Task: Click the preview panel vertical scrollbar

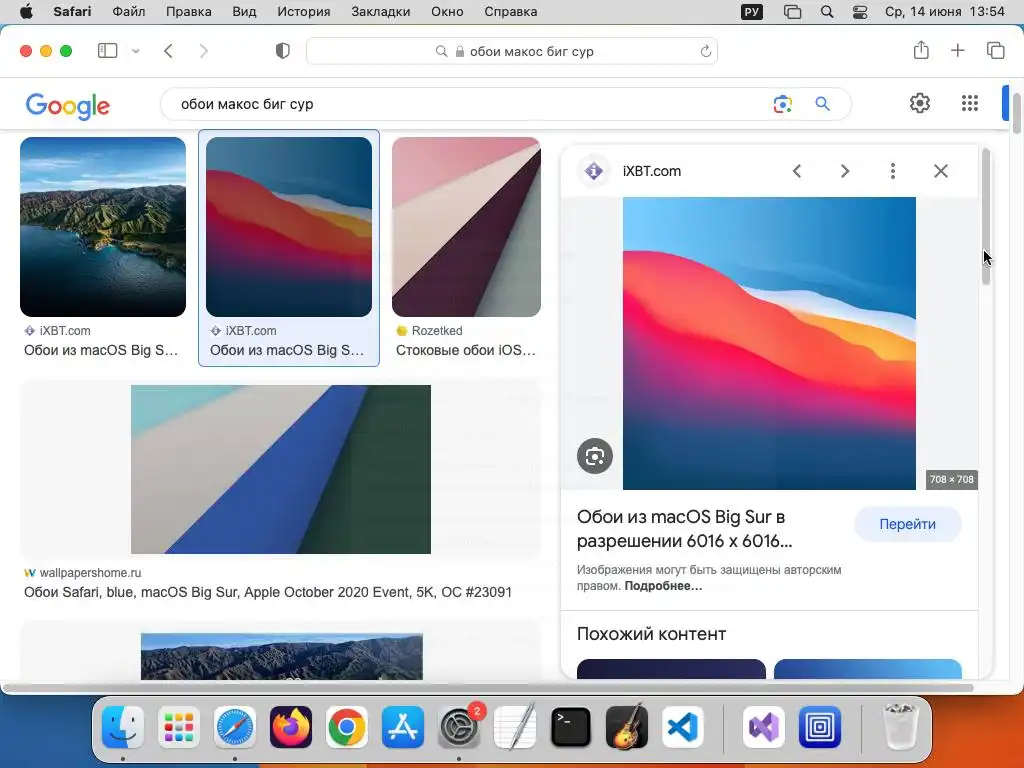Action: coord(986,217)
